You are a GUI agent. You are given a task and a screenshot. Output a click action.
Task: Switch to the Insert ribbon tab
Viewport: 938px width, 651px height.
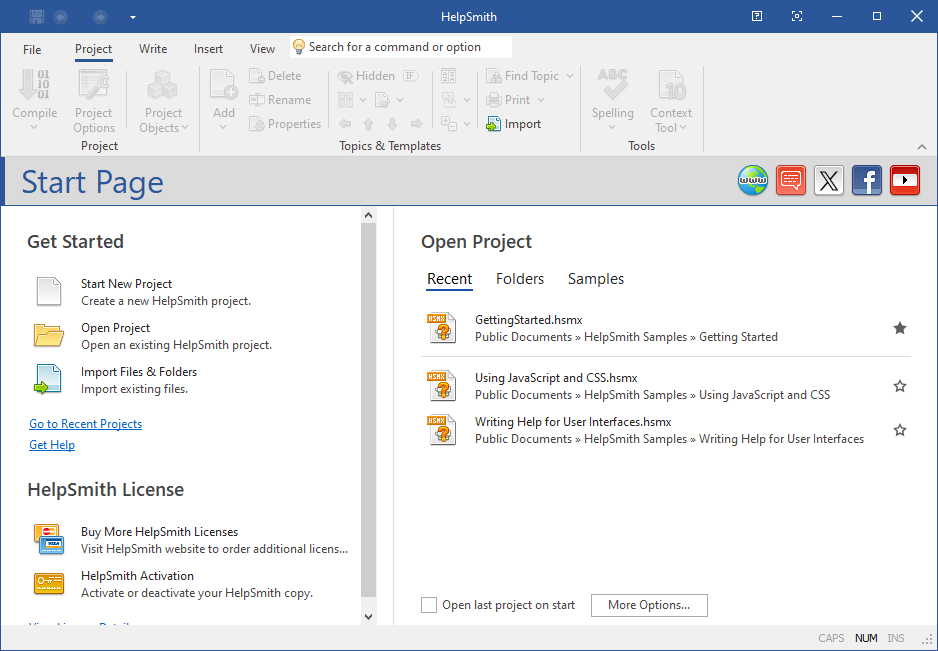tap(208, 49)
